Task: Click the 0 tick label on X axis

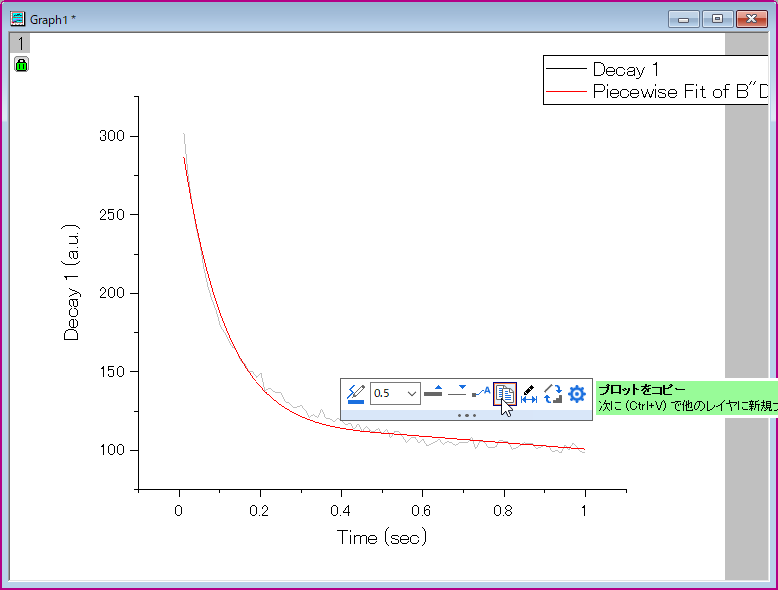Action: pyautogui.click(x=179, y=511)
